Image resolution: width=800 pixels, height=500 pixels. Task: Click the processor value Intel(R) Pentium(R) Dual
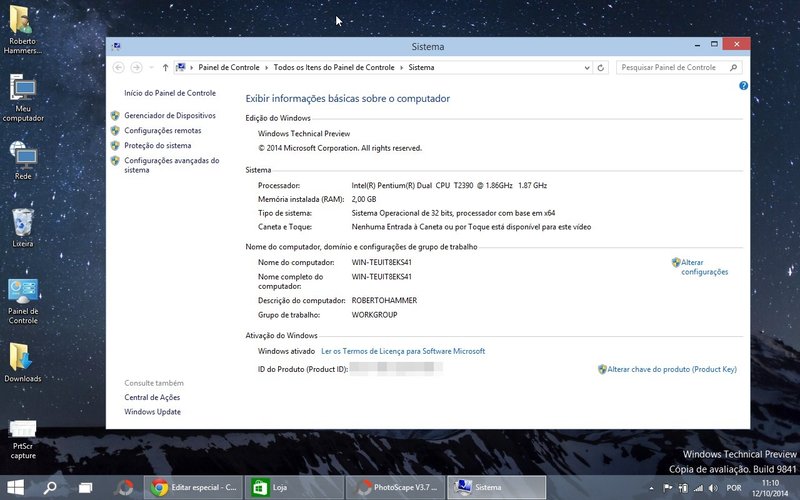pyautogui.click(x=449, y=185)
